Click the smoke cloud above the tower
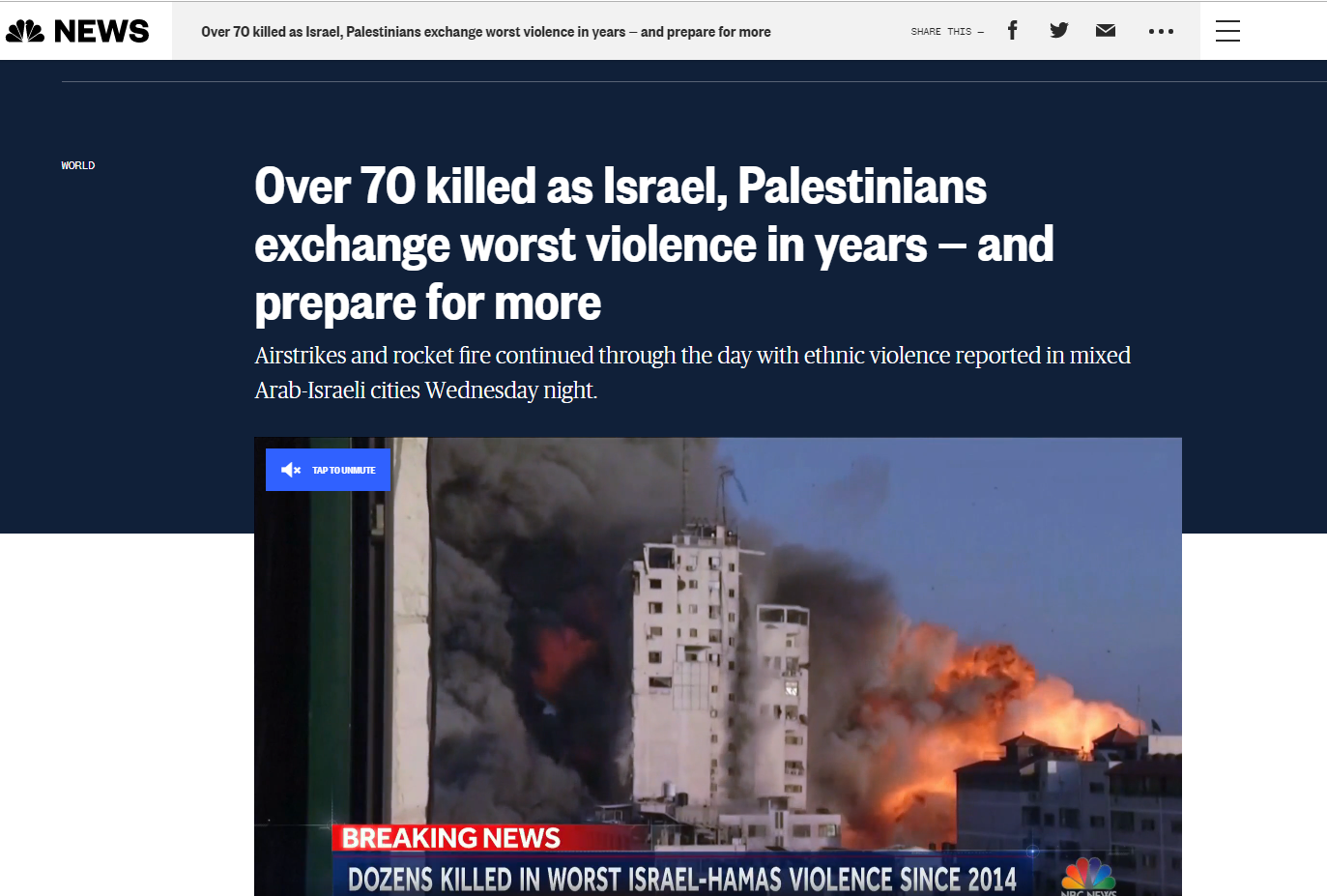1327x896 pixels. point(580,503)
